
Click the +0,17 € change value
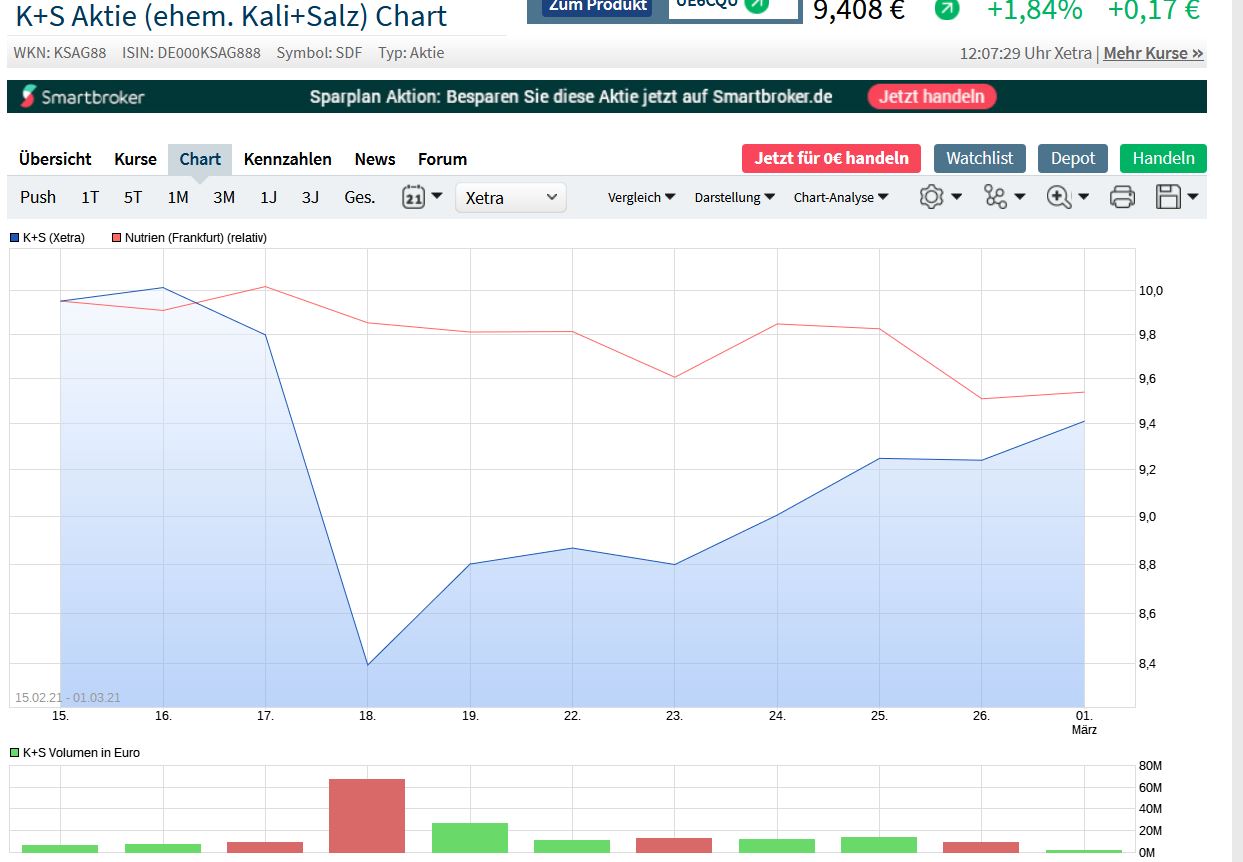pos(1153,10)
